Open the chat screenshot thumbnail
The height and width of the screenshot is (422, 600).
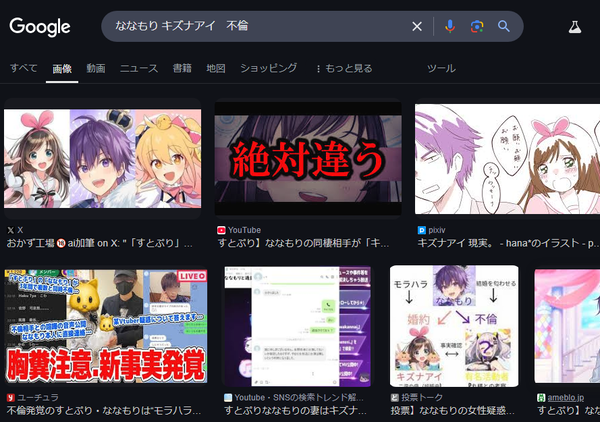(298, 326)
